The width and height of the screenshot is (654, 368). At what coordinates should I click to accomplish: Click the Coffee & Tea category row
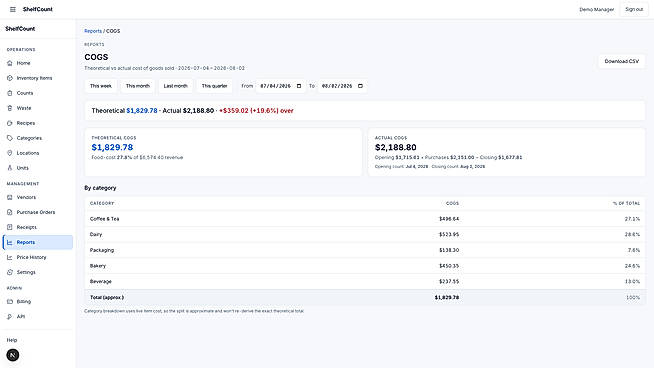click(365, 219)
